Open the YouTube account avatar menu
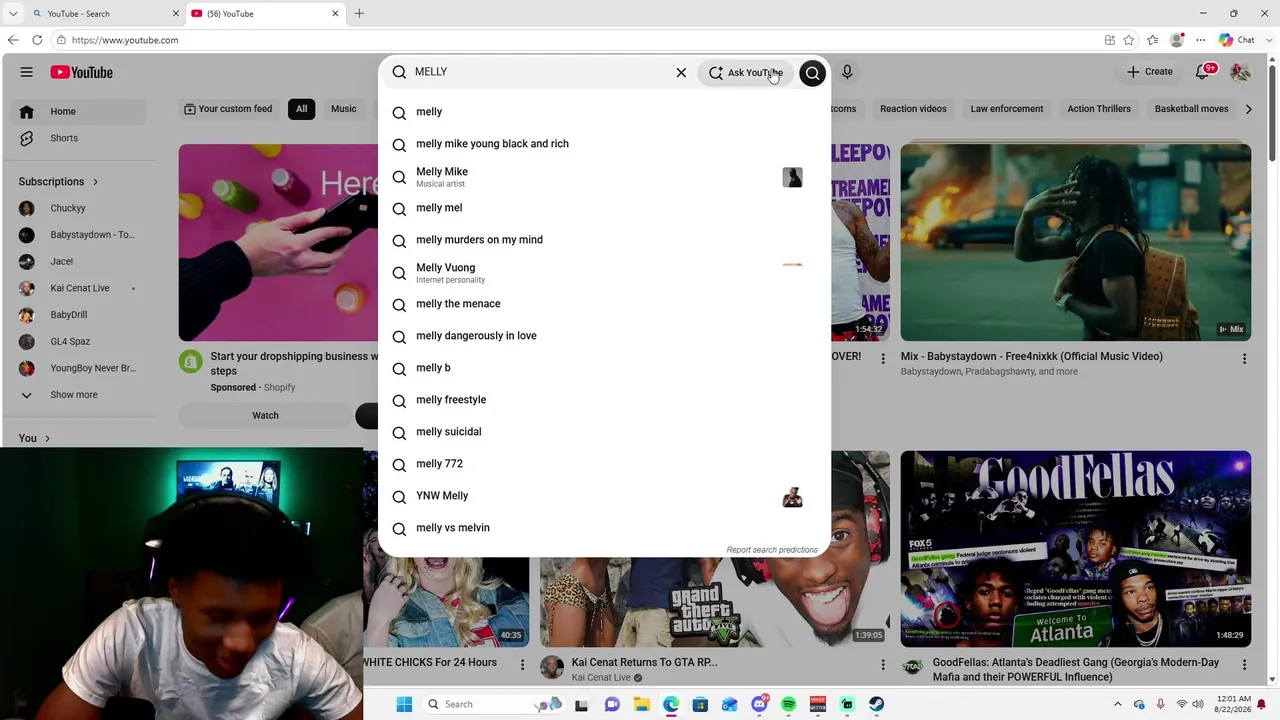1280x720 pixels. click(1240, 72)
